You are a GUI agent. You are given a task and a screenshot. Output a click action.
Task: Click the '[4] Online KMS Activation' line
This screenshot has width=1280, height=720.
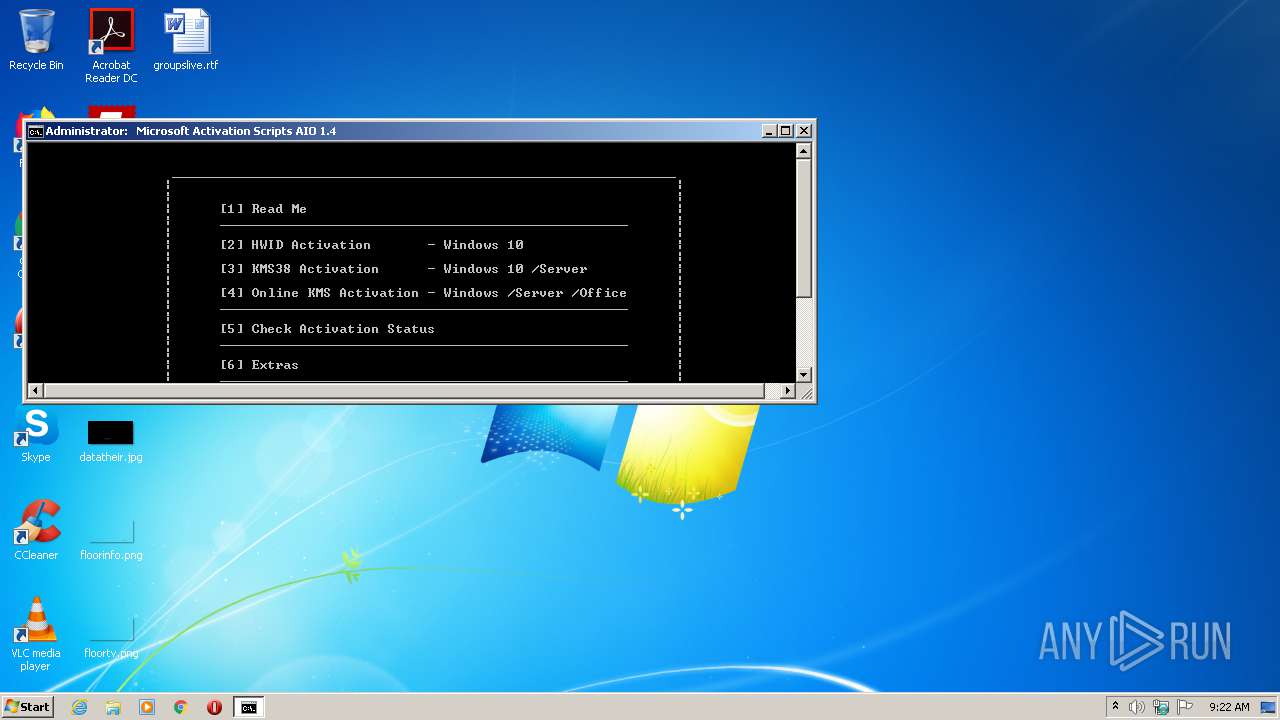[x=423, y=293]
